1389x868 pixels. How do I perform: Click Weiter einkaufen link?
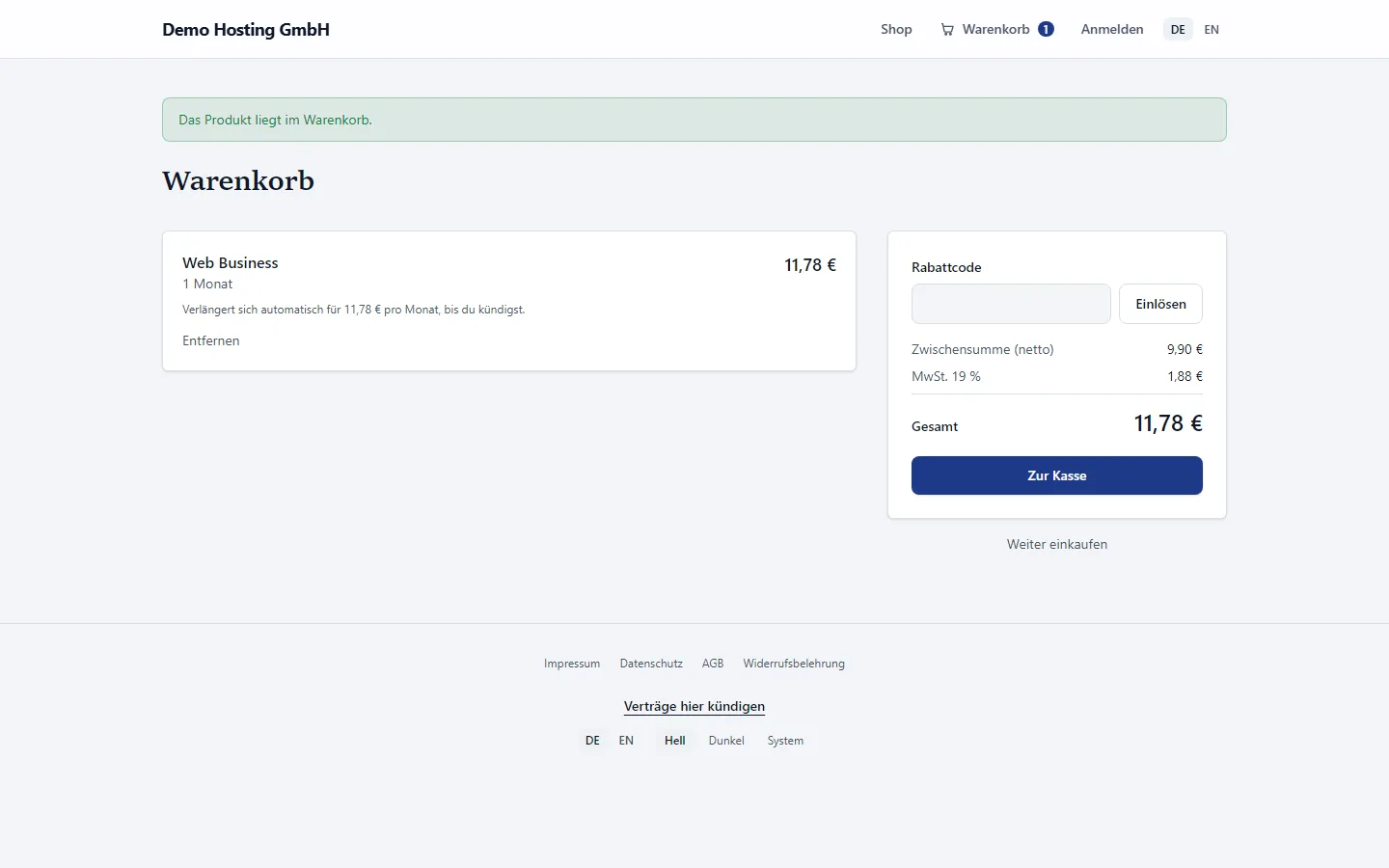[x=1057, y=544]
